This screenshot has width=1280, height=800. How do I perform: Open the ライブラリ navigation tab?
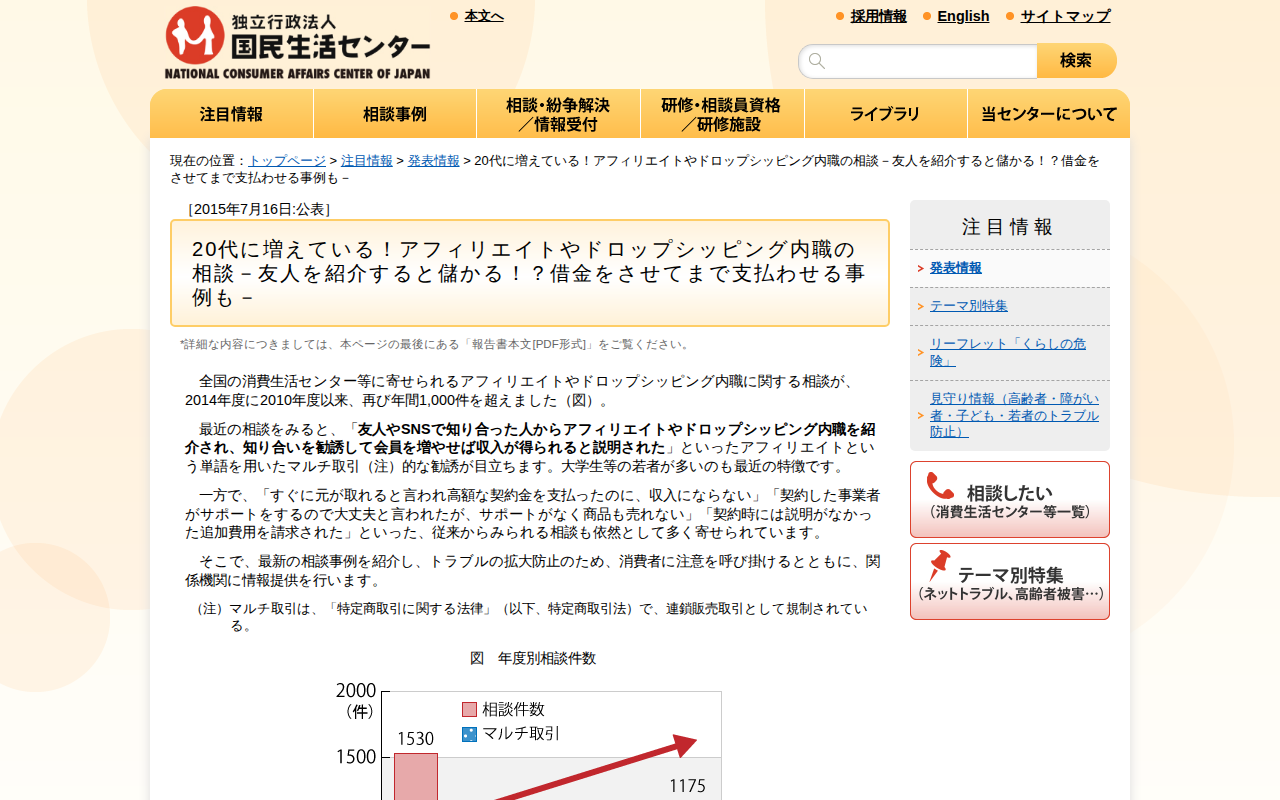tap(885, 114)
